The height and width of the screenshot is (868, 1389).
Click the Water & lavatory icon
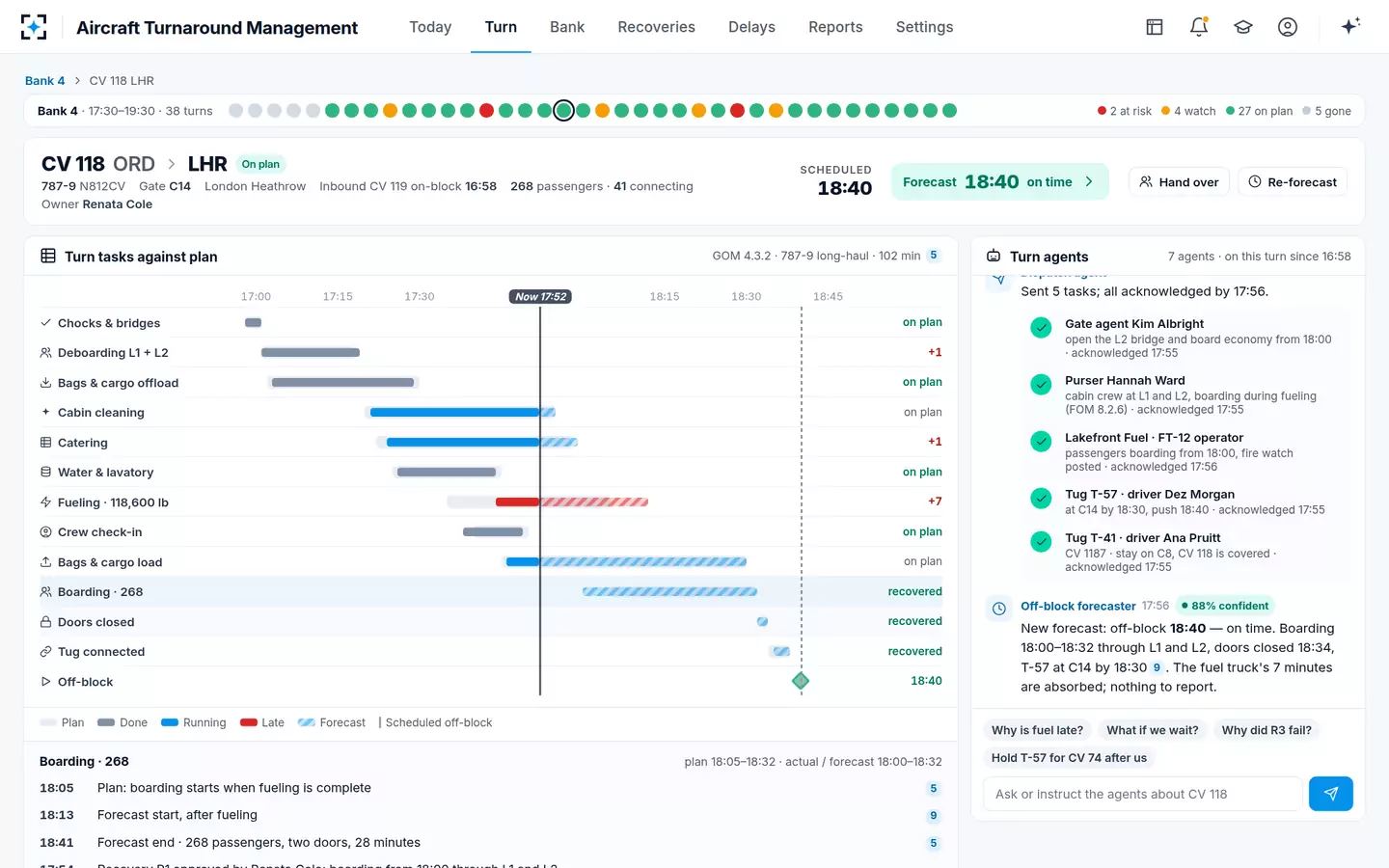click(45, 473)
